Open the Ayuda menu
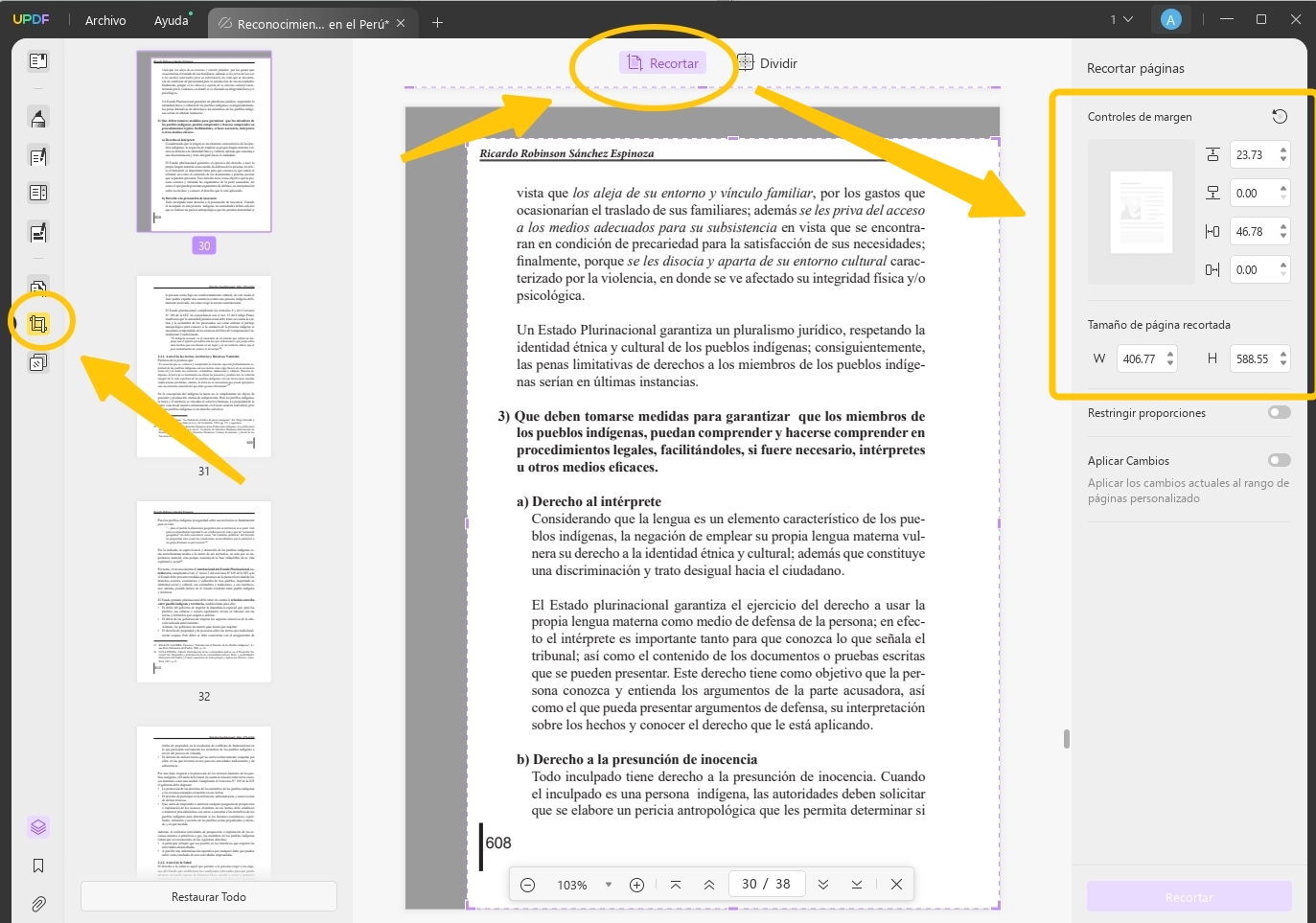Viewport: 1316px width, 923px height. (171, 20)
